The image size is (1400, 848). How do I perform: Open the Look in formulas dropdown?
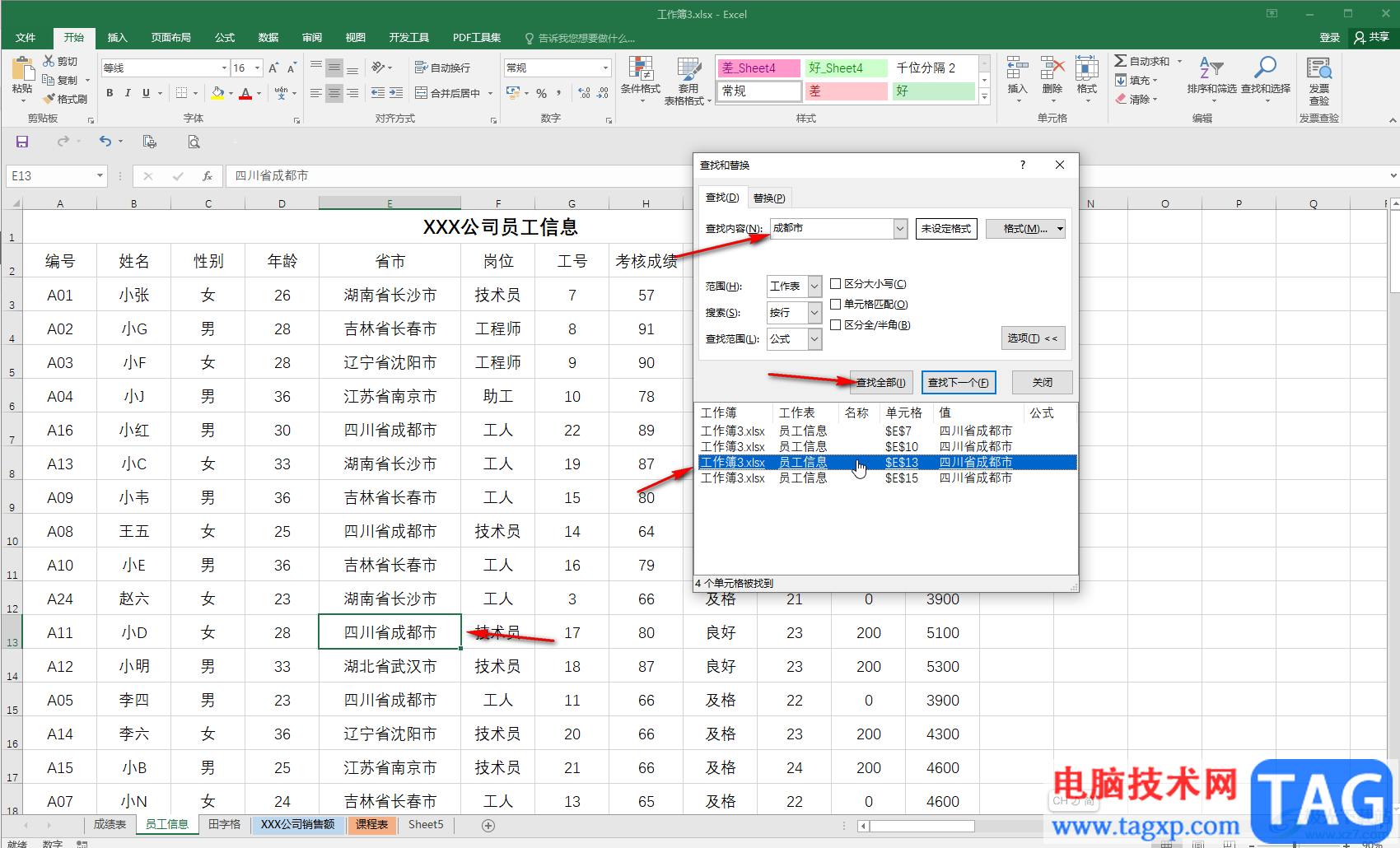(814, 338)
